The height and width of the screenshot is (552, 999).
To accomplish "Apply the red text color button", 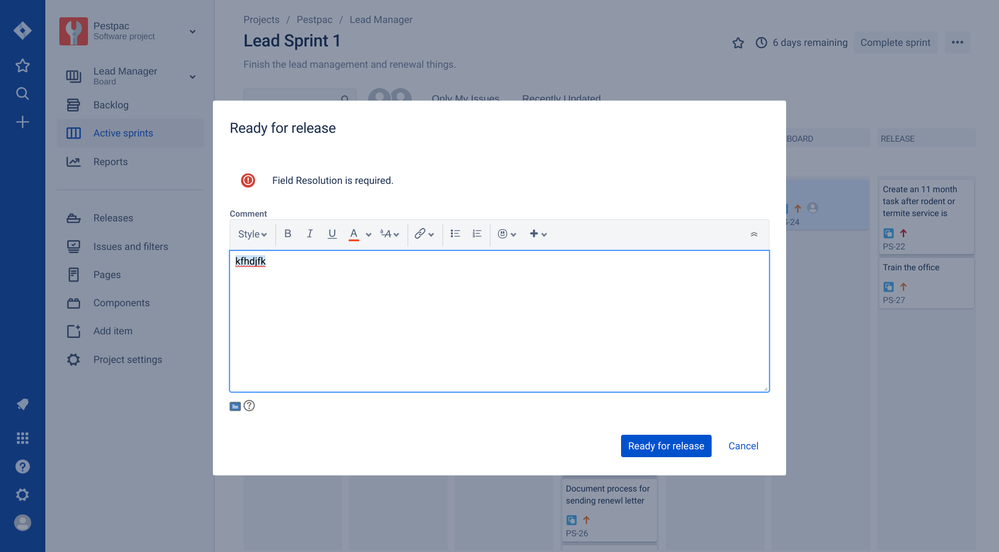I will [354, 234].
